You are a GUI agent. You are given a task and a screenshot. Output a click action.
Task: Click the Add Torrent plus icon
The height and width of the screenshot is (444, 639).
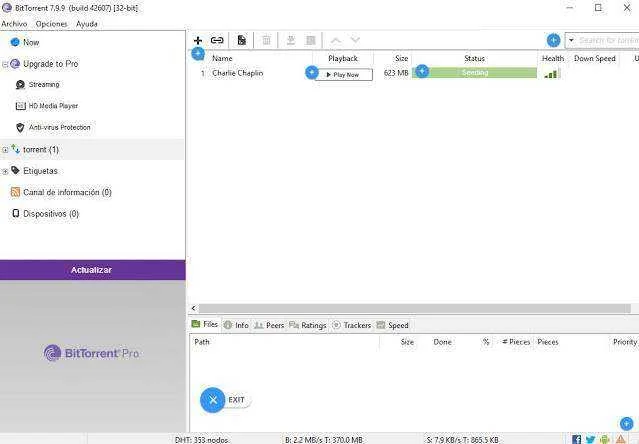pyautogui.click(x=198, y=40)
